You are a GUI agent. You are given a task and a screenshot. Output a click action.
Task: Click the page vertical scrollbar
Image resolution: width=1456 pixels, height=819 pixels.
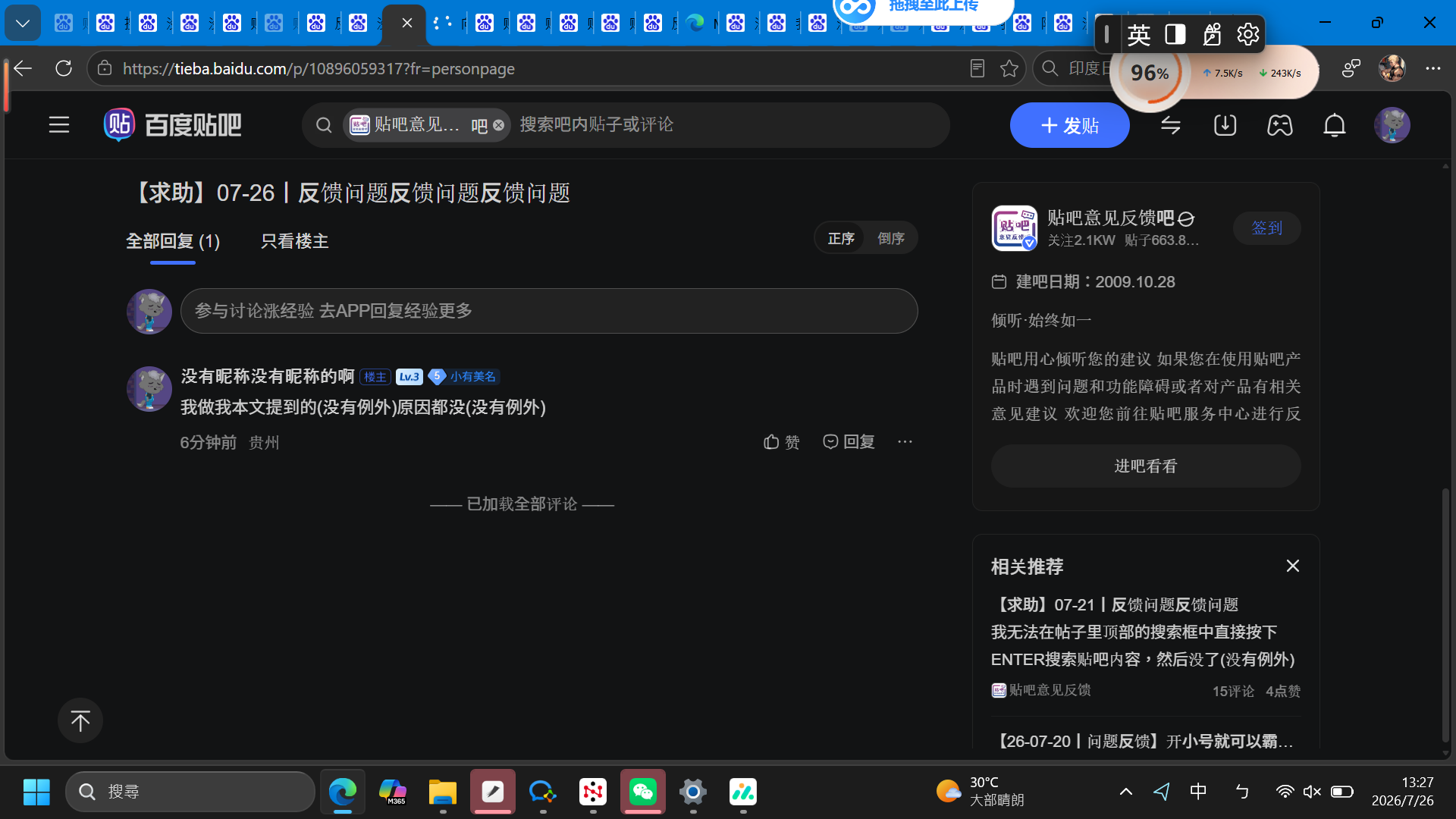[x=1446, y=616]
